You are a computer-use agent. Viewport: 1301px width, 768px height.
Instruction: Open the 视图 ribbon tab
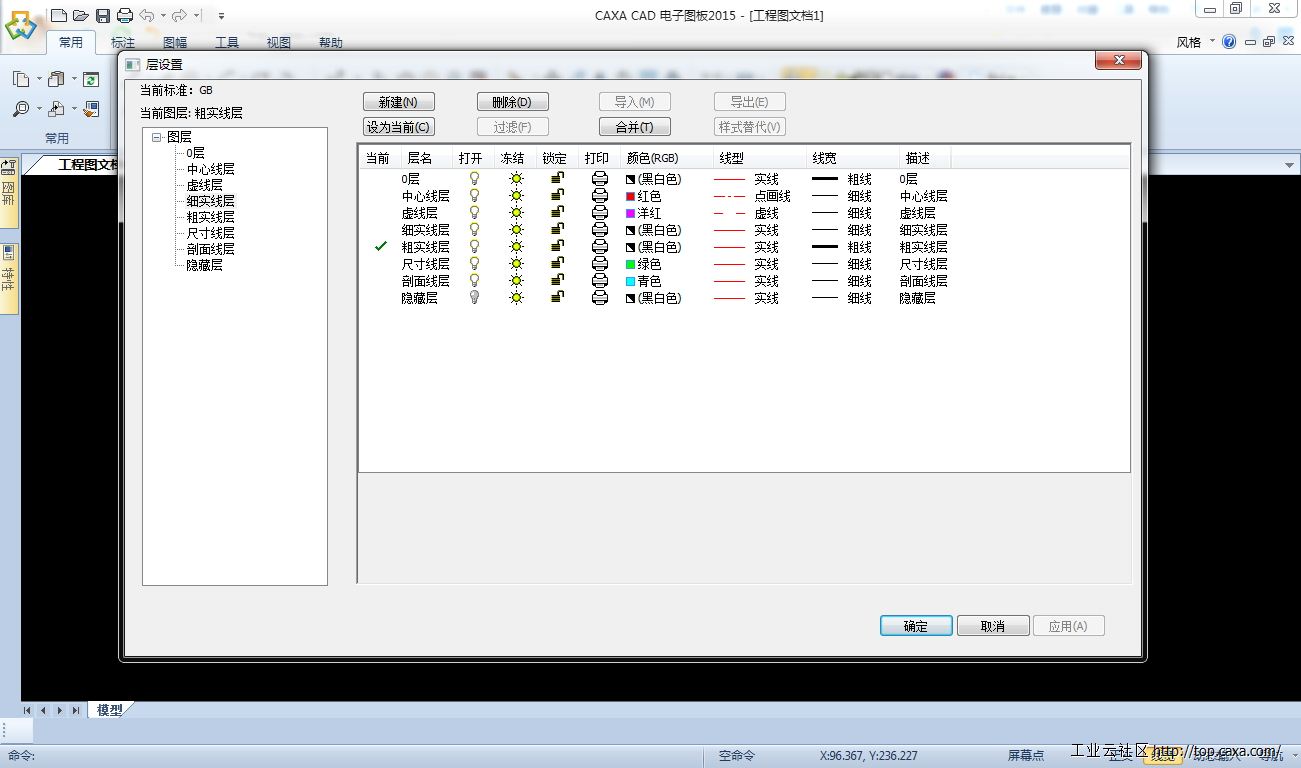(278, 43)
